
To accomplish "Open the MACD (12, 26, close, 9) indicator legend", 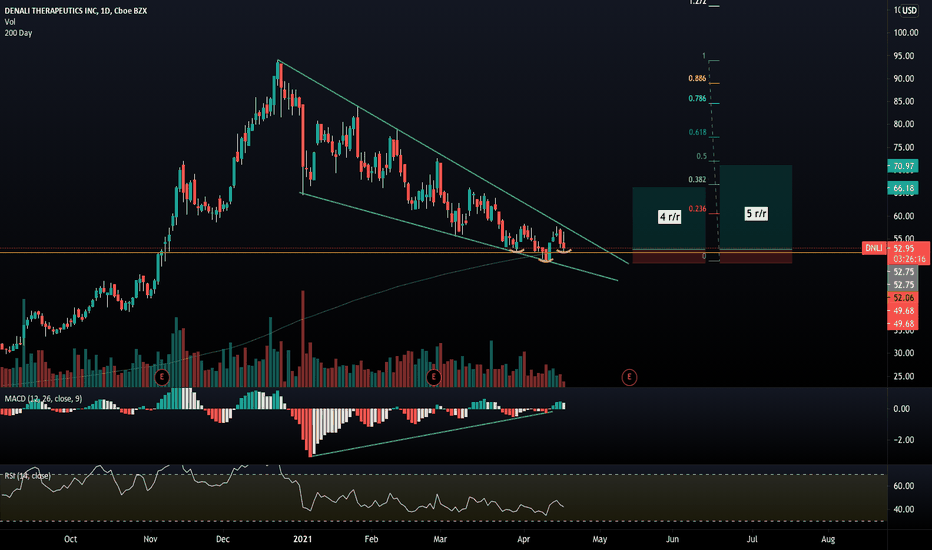I will tap(43, 398).
